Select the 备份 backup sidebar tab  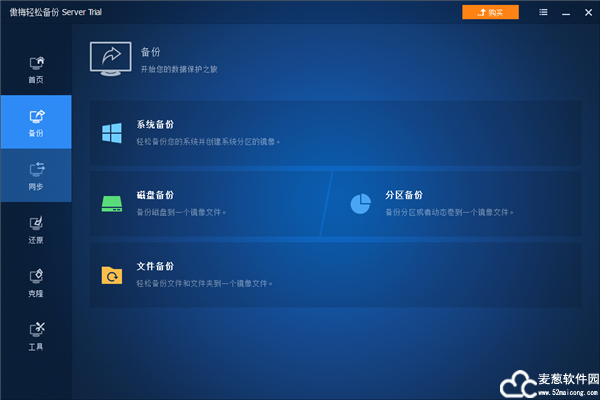(36, 122)
